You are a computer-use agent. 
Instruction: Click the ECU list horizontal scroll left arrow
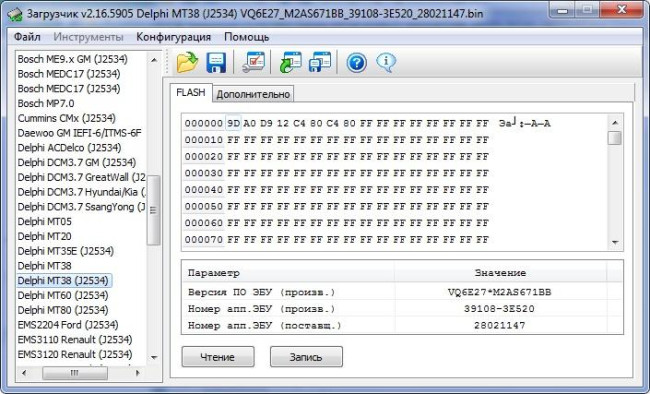[24, 373]
